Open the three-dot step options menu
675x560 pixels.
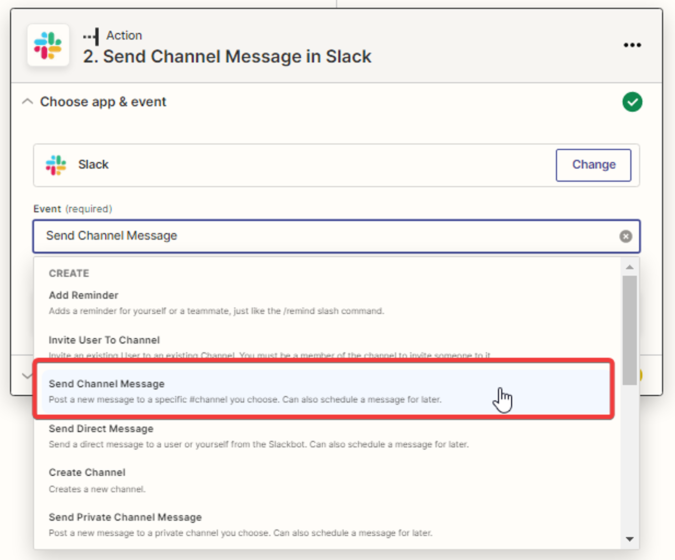(632, 45)
